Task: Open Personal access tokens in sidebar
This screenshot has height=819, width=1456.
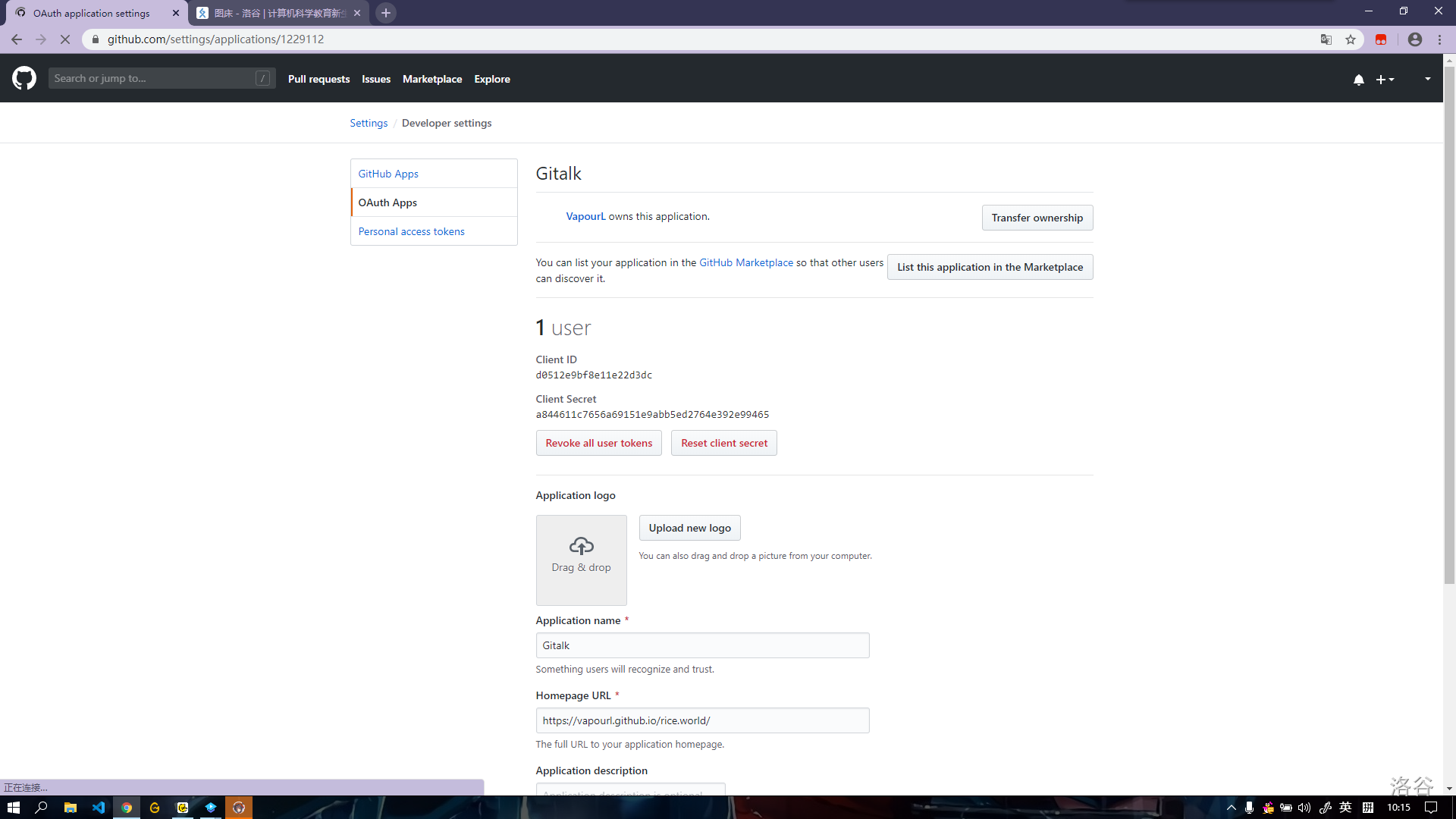Action: 434,231
